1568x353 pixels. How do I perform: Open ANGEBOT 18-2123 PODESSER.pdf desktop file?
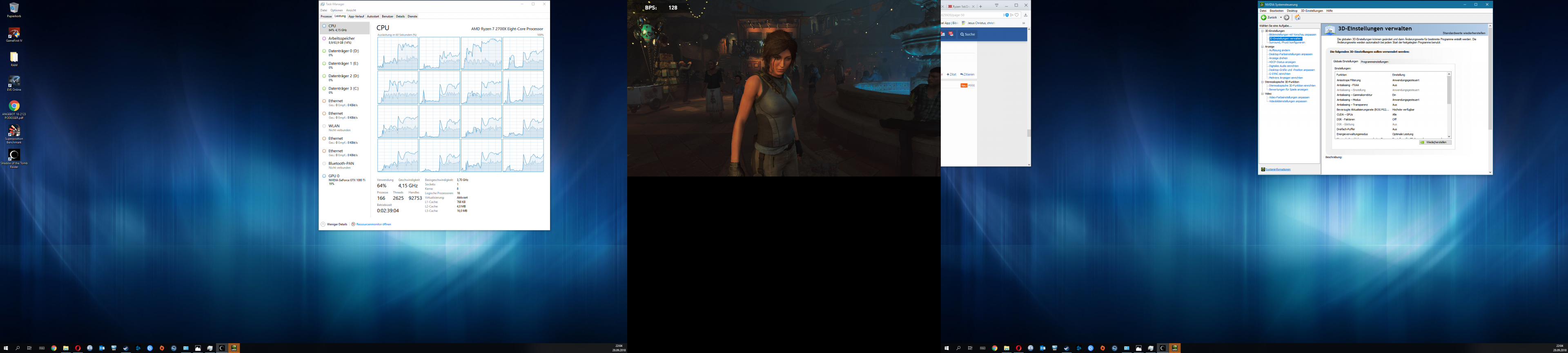click(14, 109)
